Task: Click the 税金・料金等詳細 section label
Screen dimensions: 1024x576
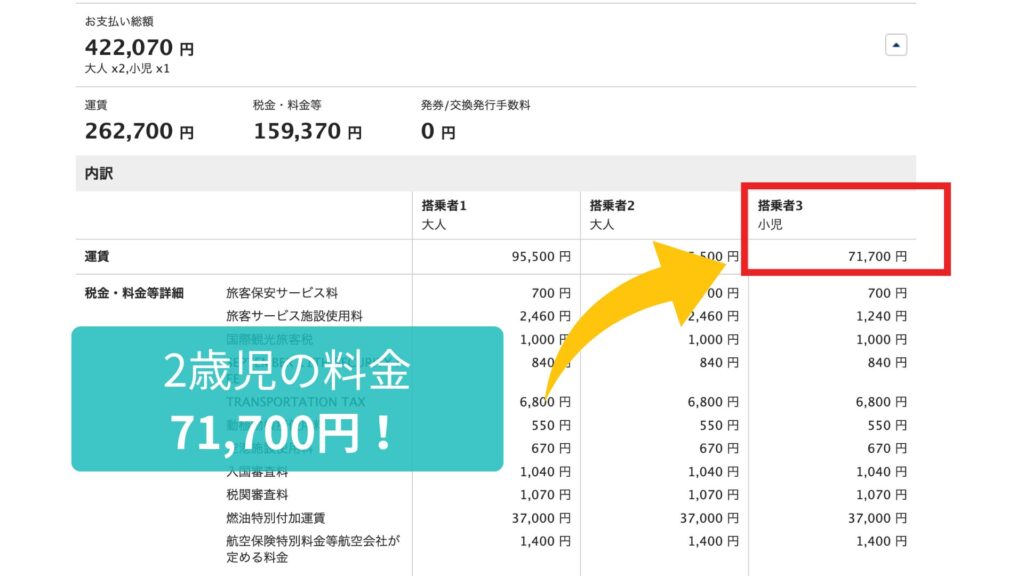Action: coord(135,293)
